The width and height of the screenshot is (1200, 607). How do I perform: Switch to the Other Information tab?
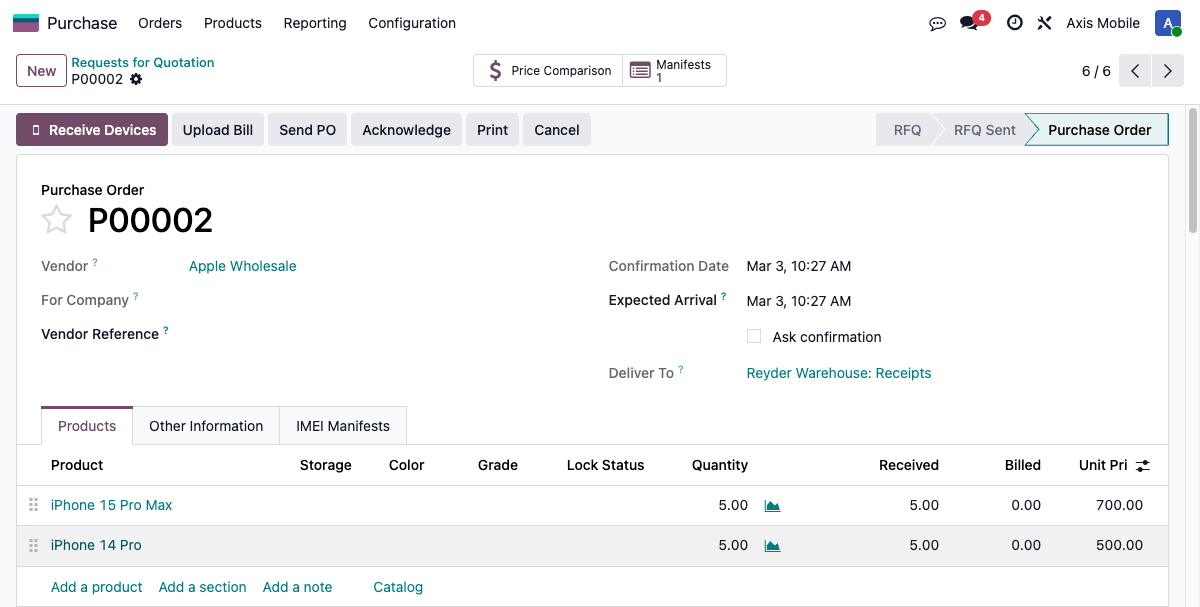pyautogui.click(x=206, y=426)
